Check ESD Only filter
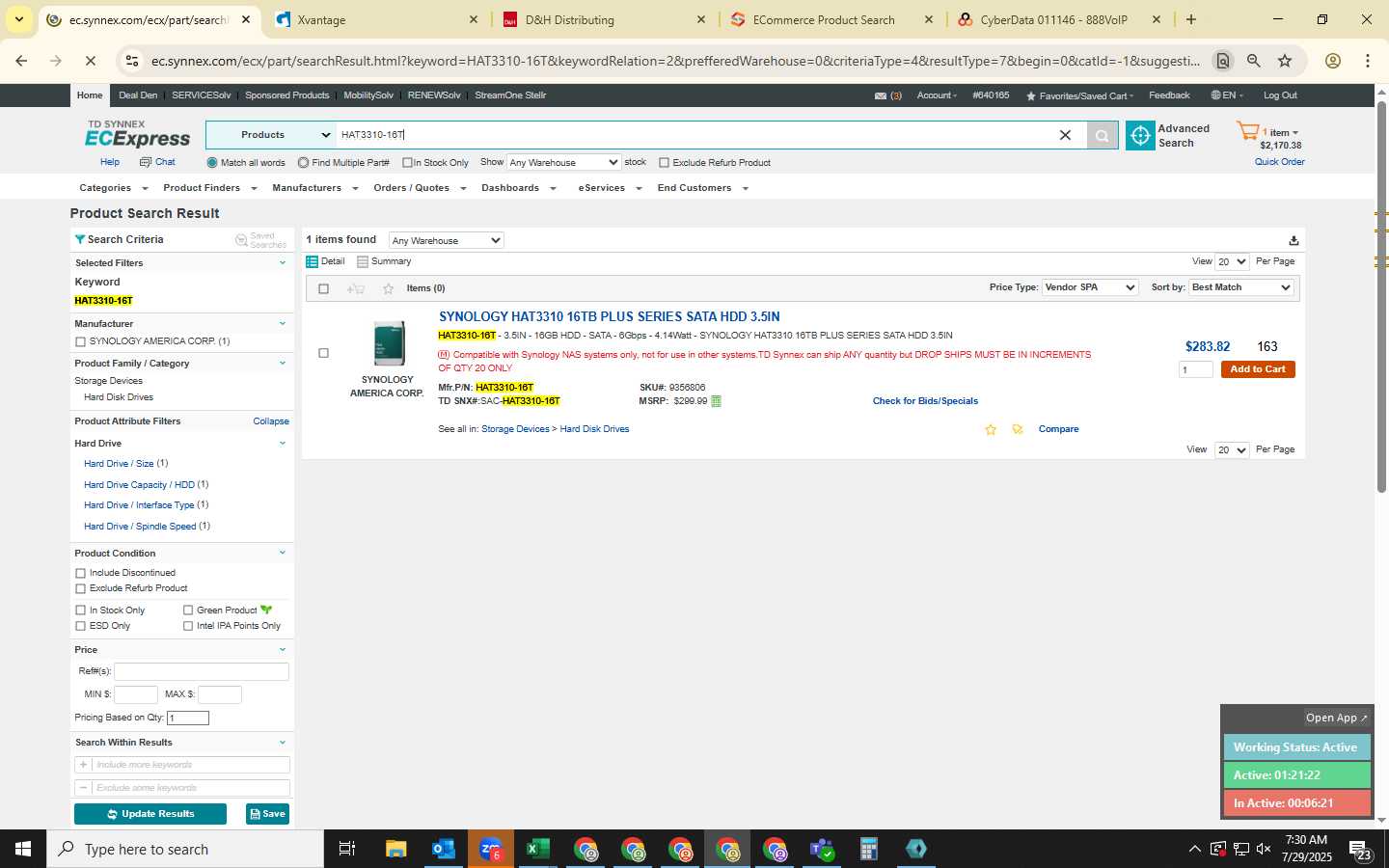This screenshot has height=868, width=1389. tap(80, 626)
